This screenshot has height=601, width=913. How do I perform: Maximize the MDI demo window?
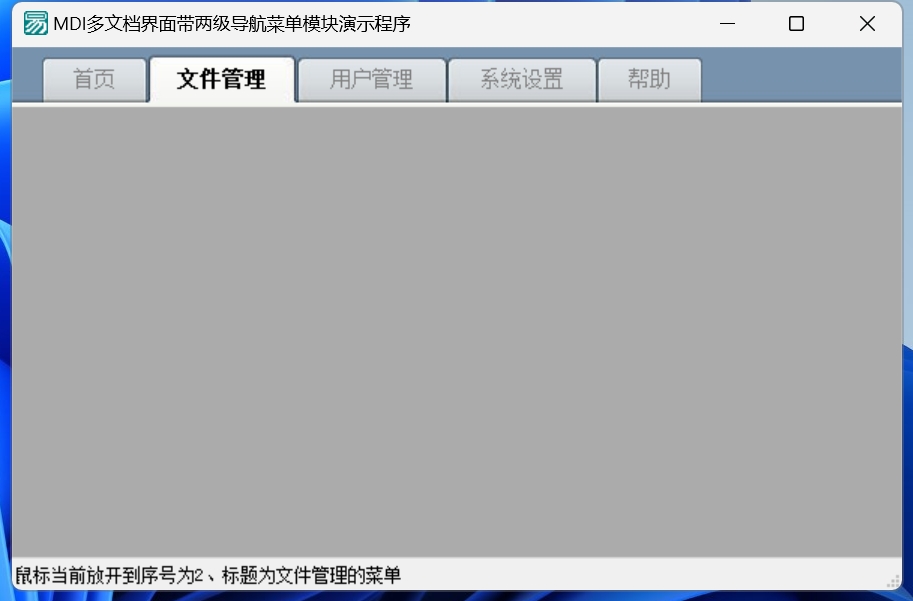(796, 23)
